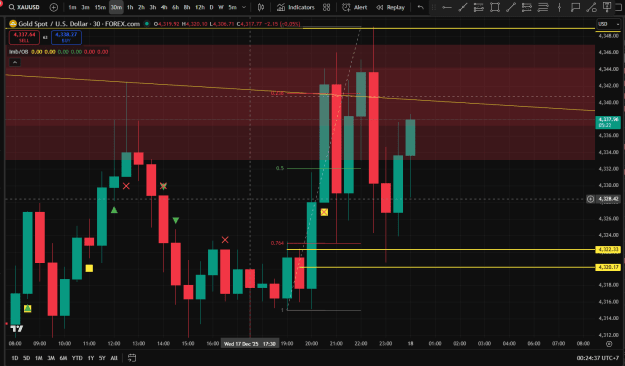Open the go to date calendar icon
This screenshot has width=625, height=366.
132,358
